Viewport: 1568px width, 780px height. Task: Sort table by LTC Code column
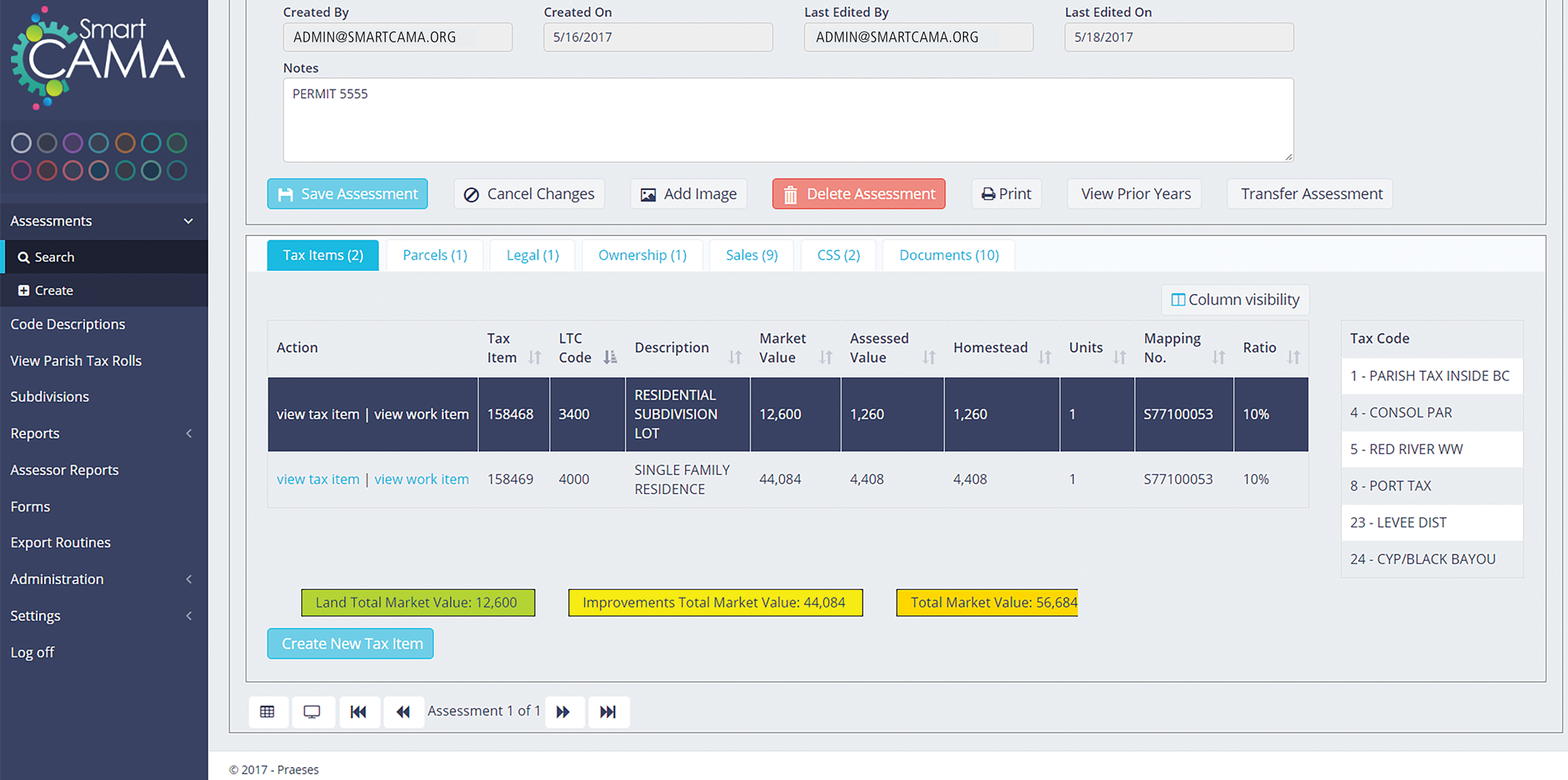tap(610, 357)
